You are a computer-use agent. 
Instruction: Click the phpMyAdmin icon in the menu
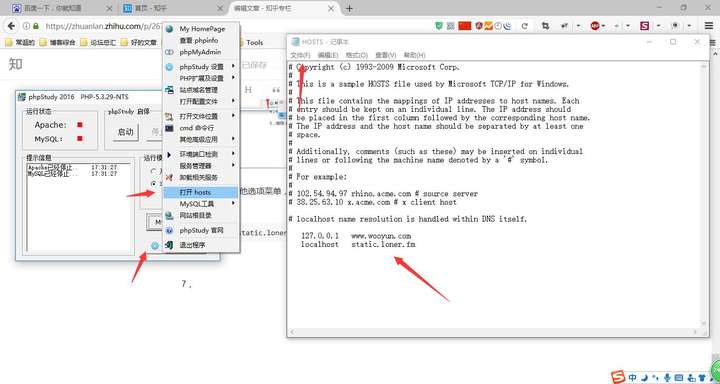[x=169, y=52]
